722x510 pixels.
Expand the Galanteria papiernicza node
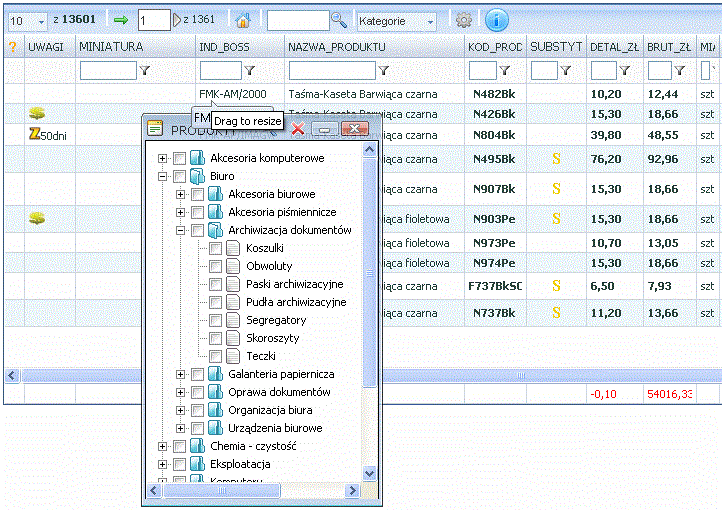180,374
